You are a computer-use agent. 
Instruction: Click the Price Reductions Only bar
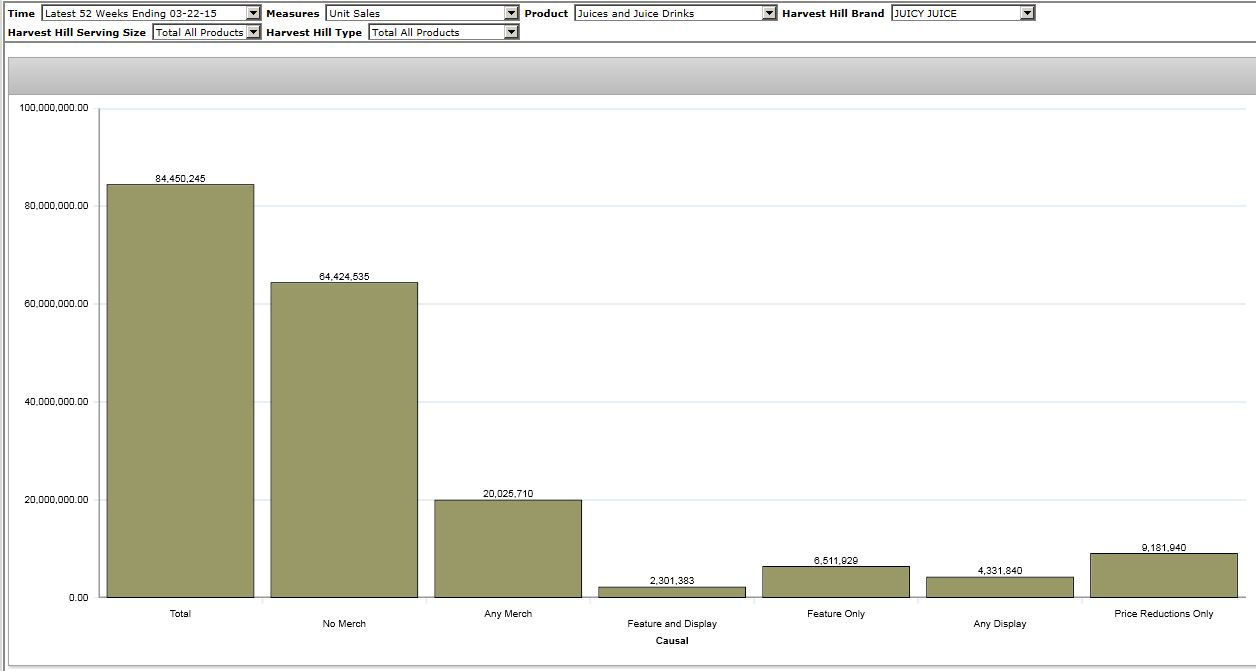point(1164,575)
